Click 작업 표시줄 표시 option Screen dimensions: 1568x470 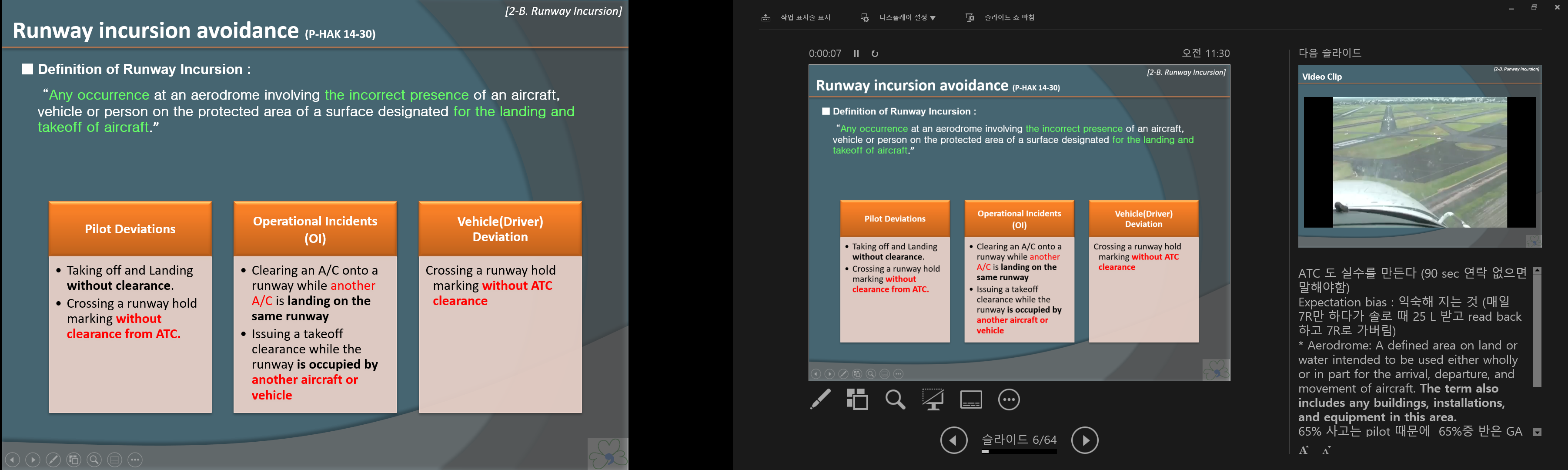click(805, 18)
